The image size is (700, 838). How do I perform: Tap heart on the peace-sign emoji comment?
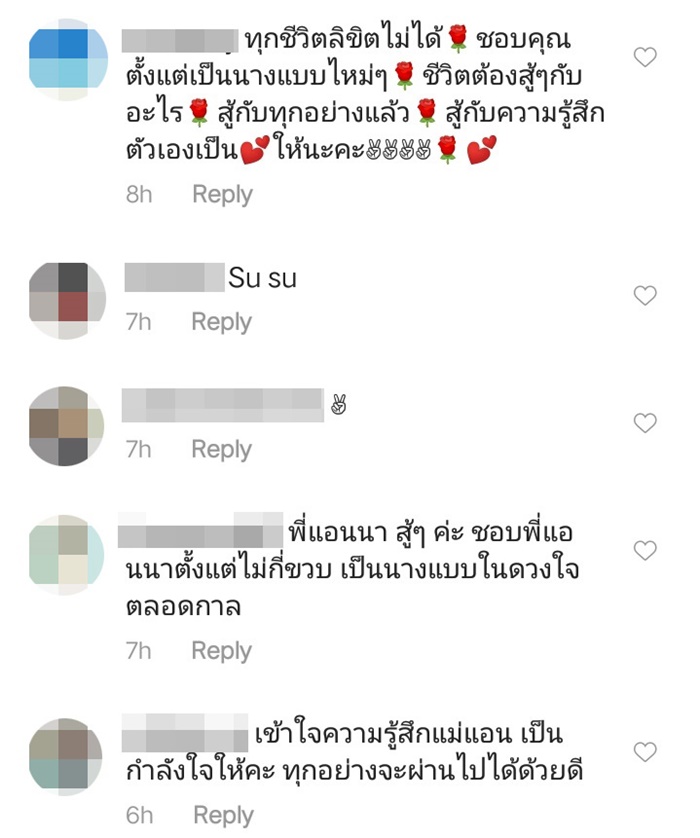[644, 423]
